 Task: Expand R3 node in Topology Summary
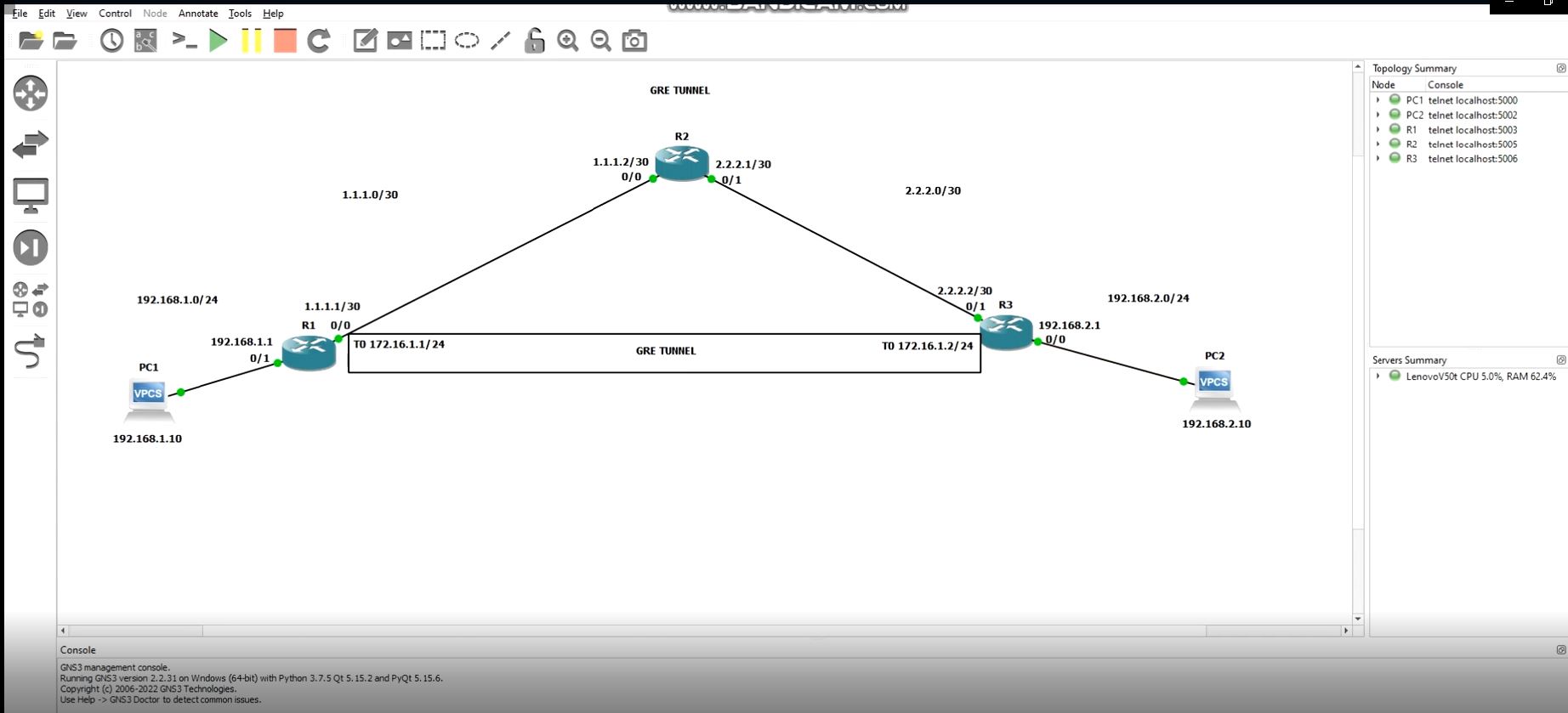tap(1378, 159)
